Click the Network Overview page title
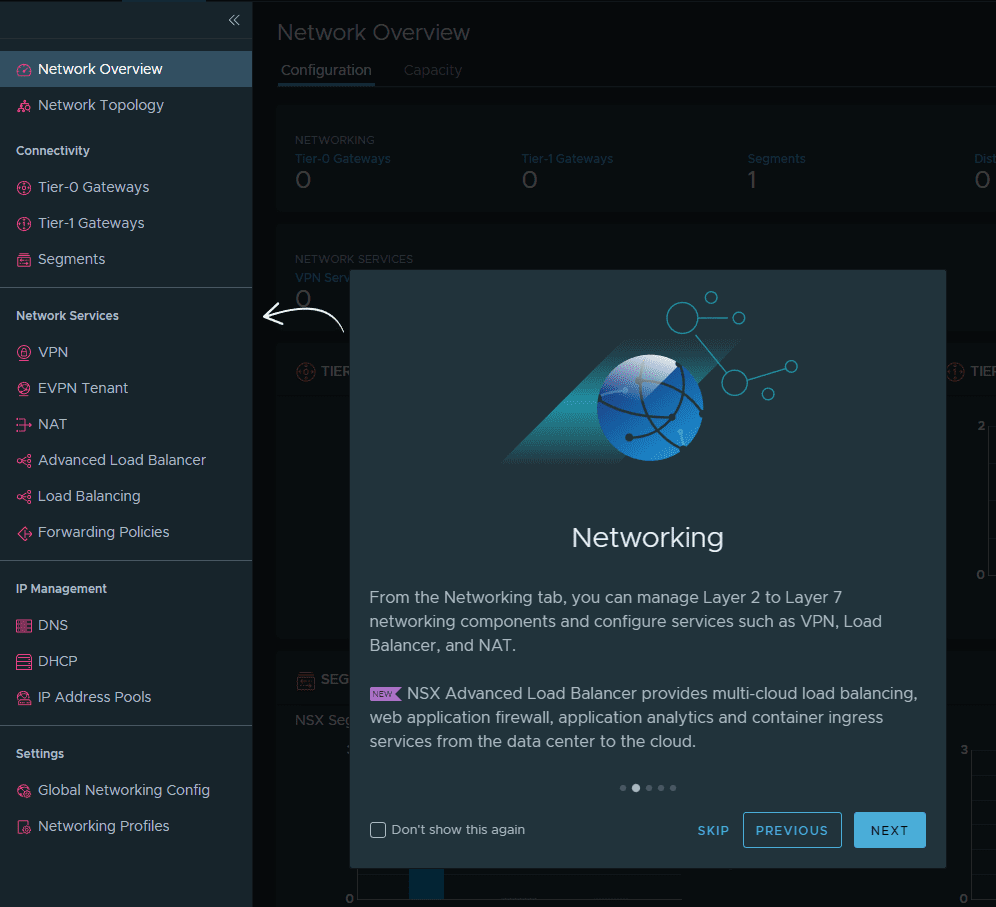 coord(374,32)
